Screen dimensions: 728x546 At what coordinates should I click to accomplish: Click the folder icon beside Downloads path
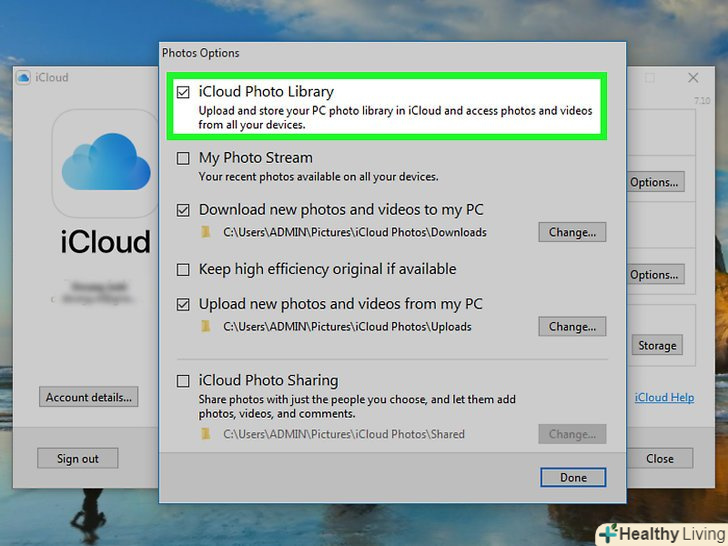pyautogui.click(x=206, y=232)
